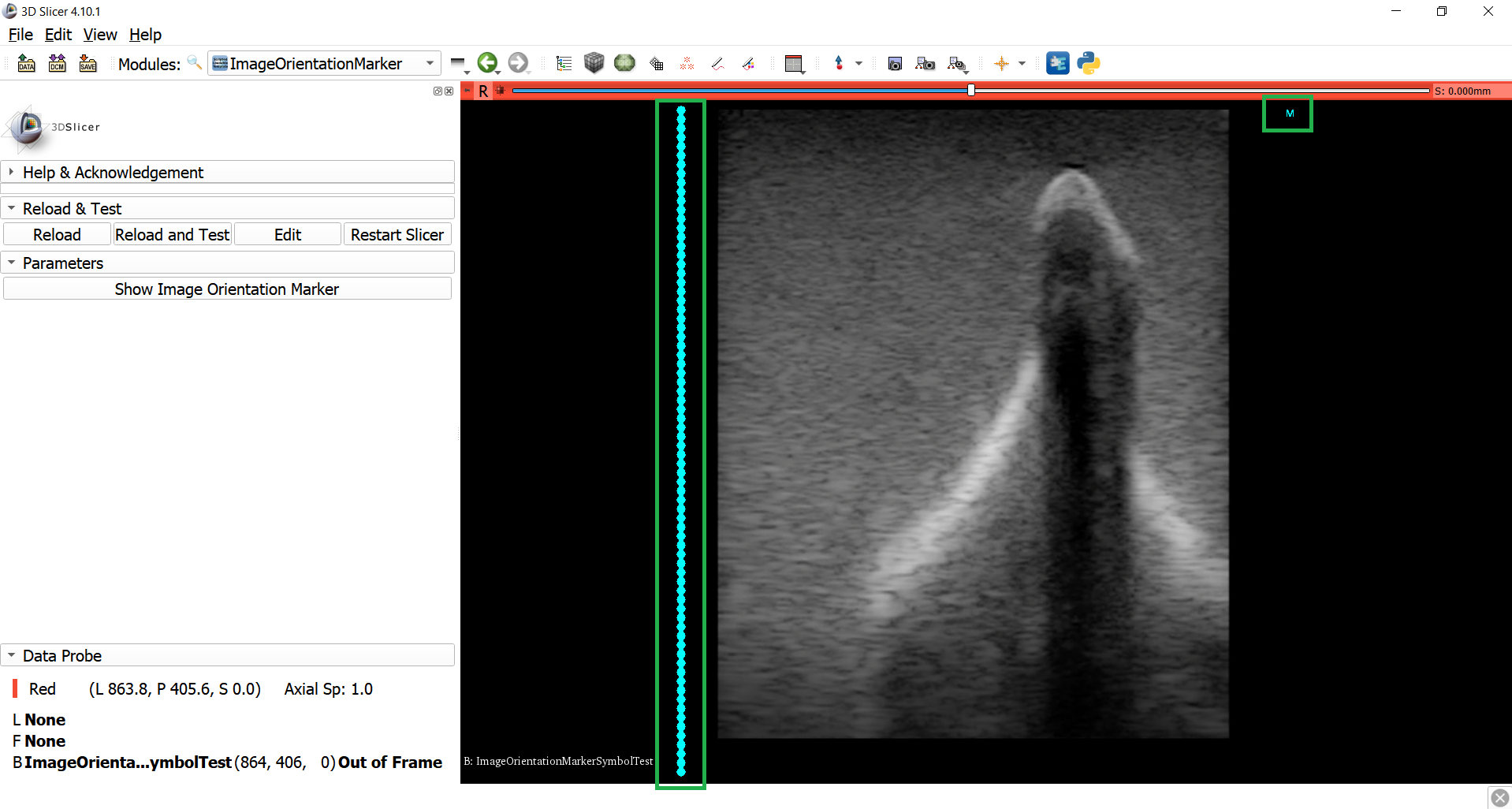Viewport: 1512px width, 809px height.
Task: Expand the Help & Acknowledgement section
Action: (x=113, y=173)
